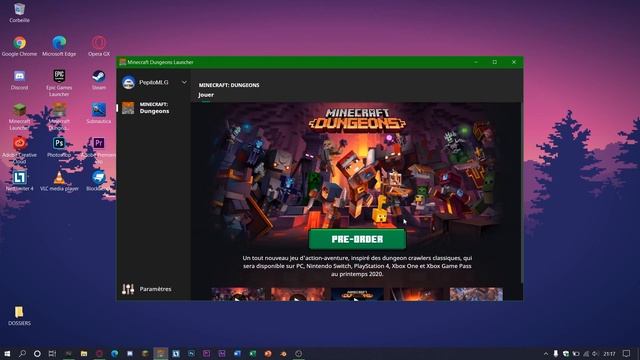Open the Microsoft Edge desktop shortcut
This screenshot has height=360, width=640.
tap(59, 46)
